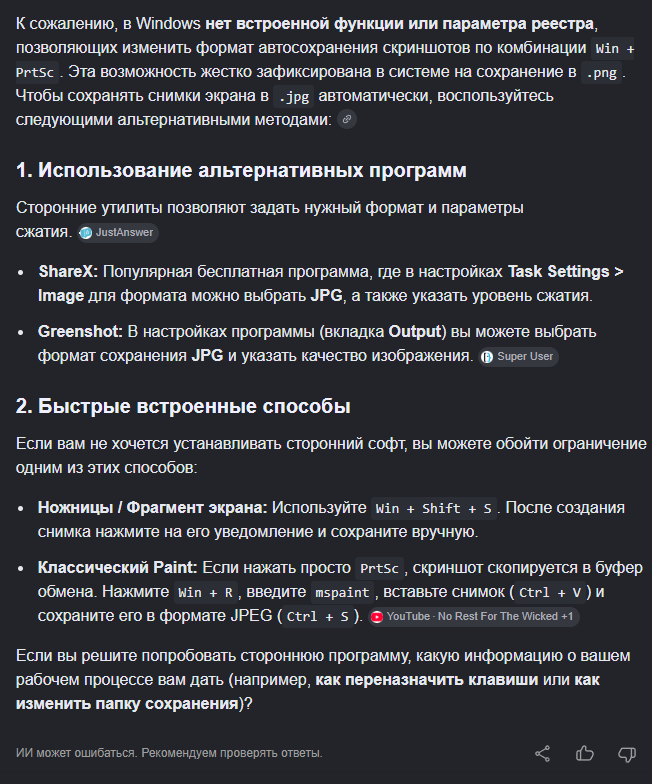Dislike the answer with thumbs down
Screen dimensions: 652x784
point(627,754)
